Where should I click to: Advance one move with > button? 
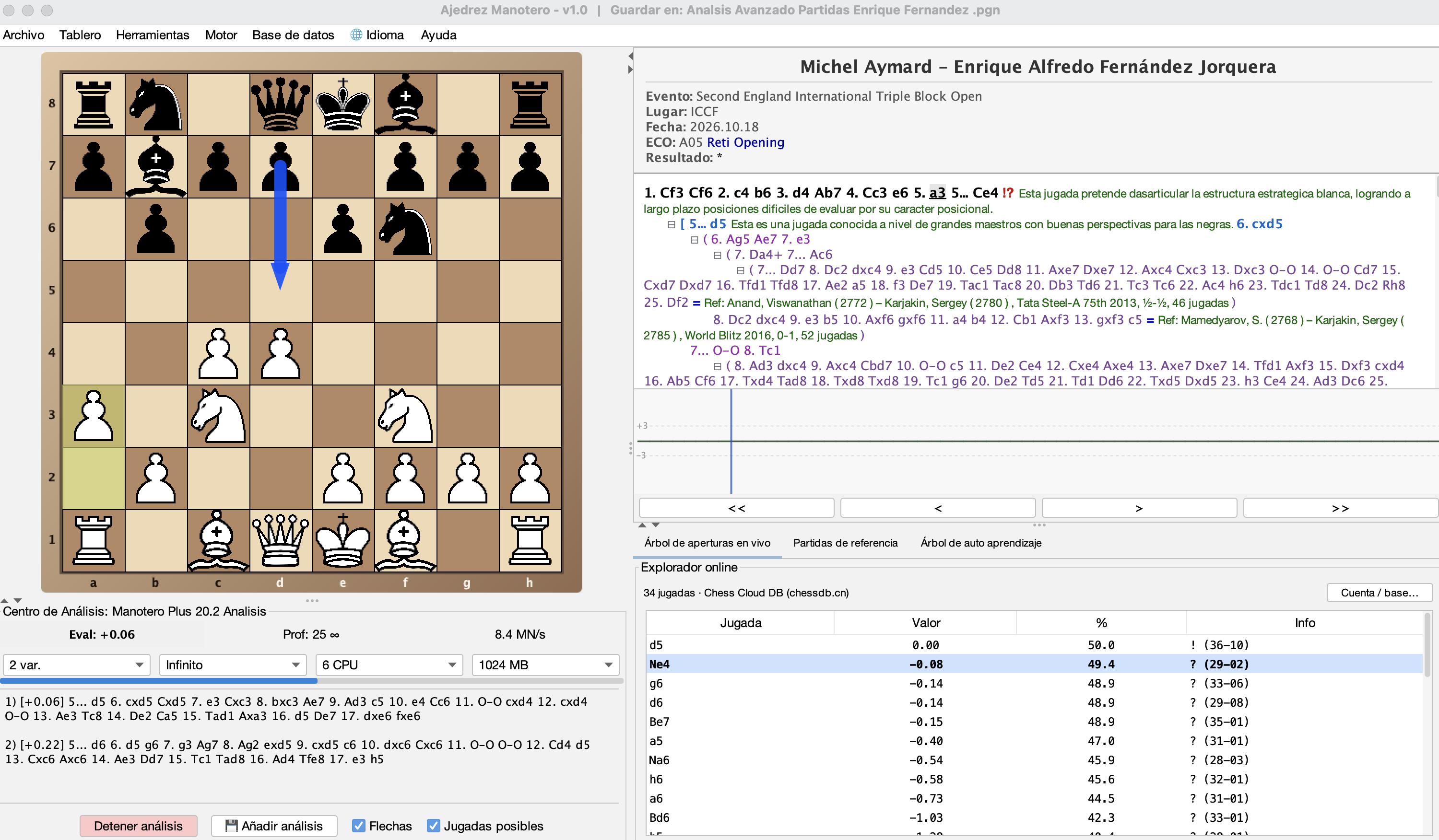(1139, 508)
